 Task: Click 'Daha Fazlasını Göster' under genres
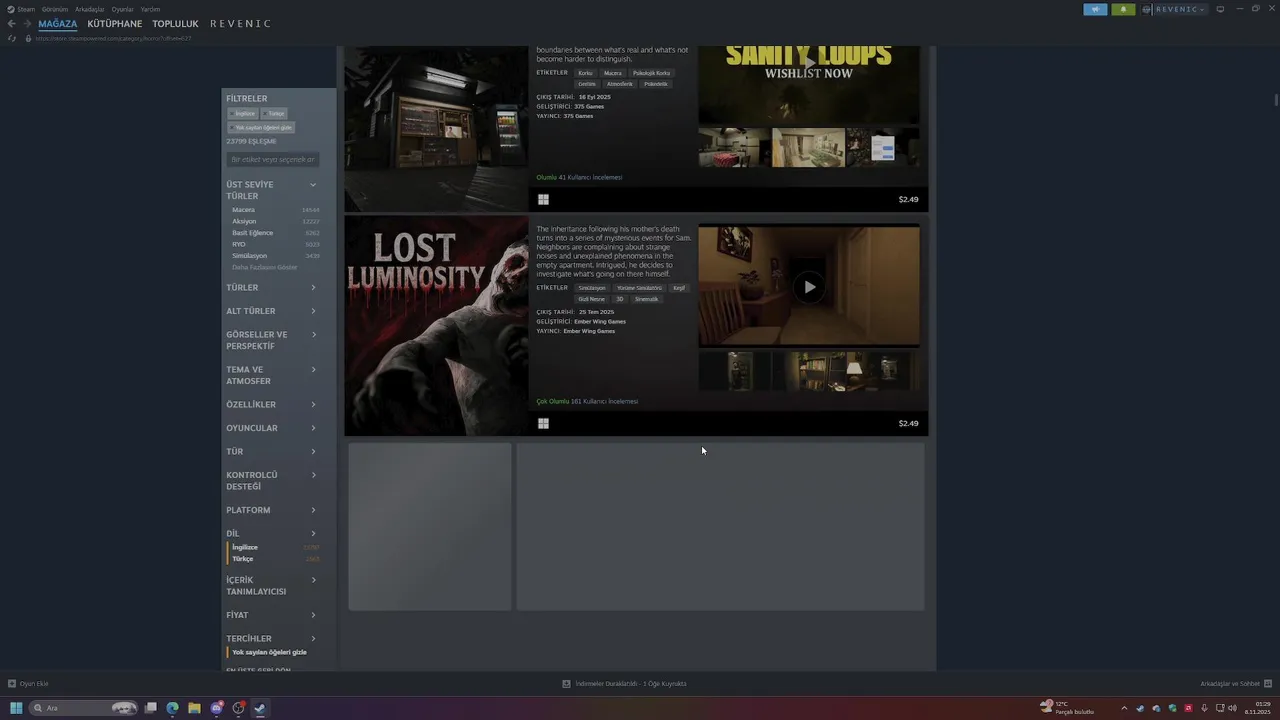[265, 267]
